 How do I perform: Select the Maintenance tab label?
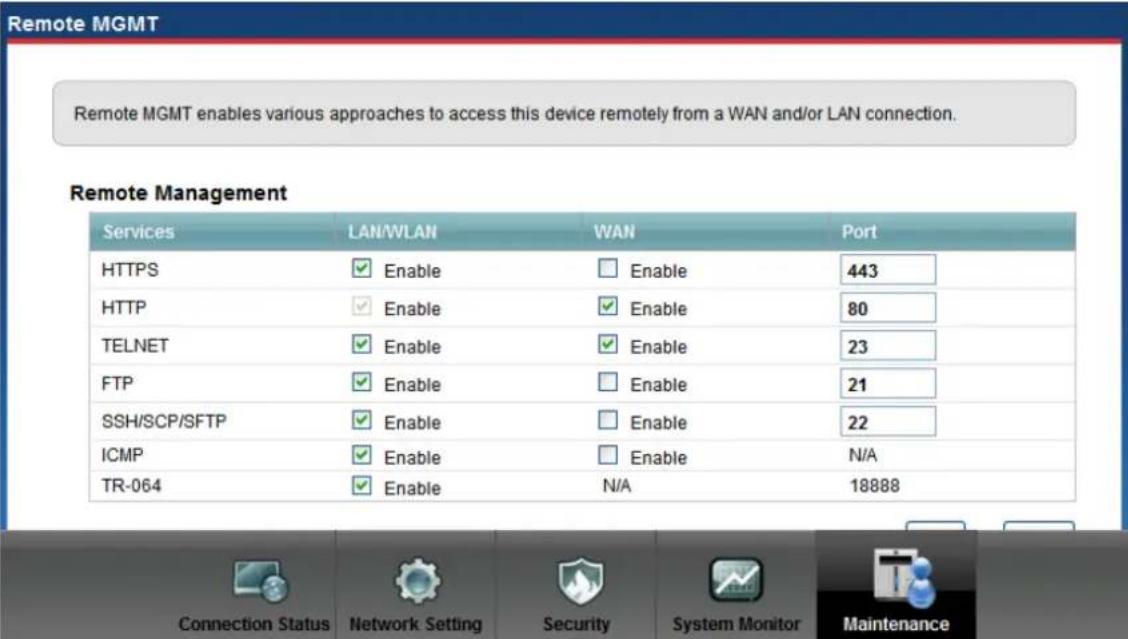896,624
